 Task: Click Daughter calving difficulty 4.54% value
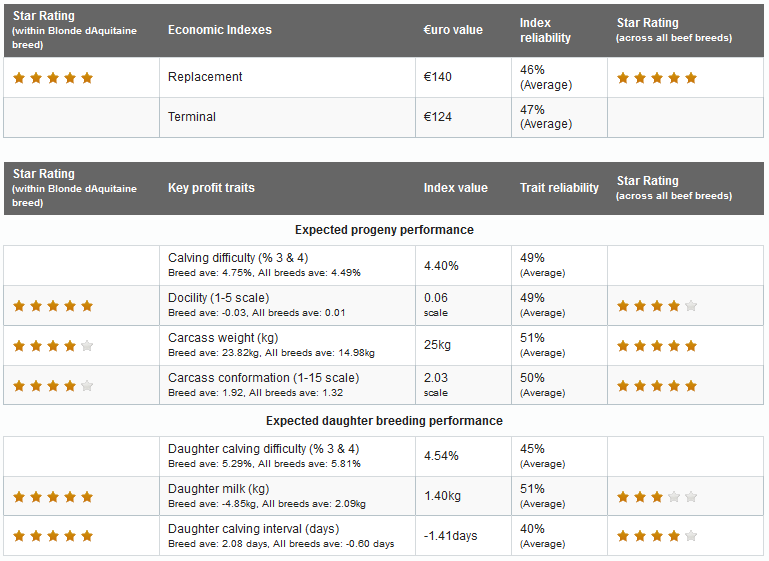[441, 456]
